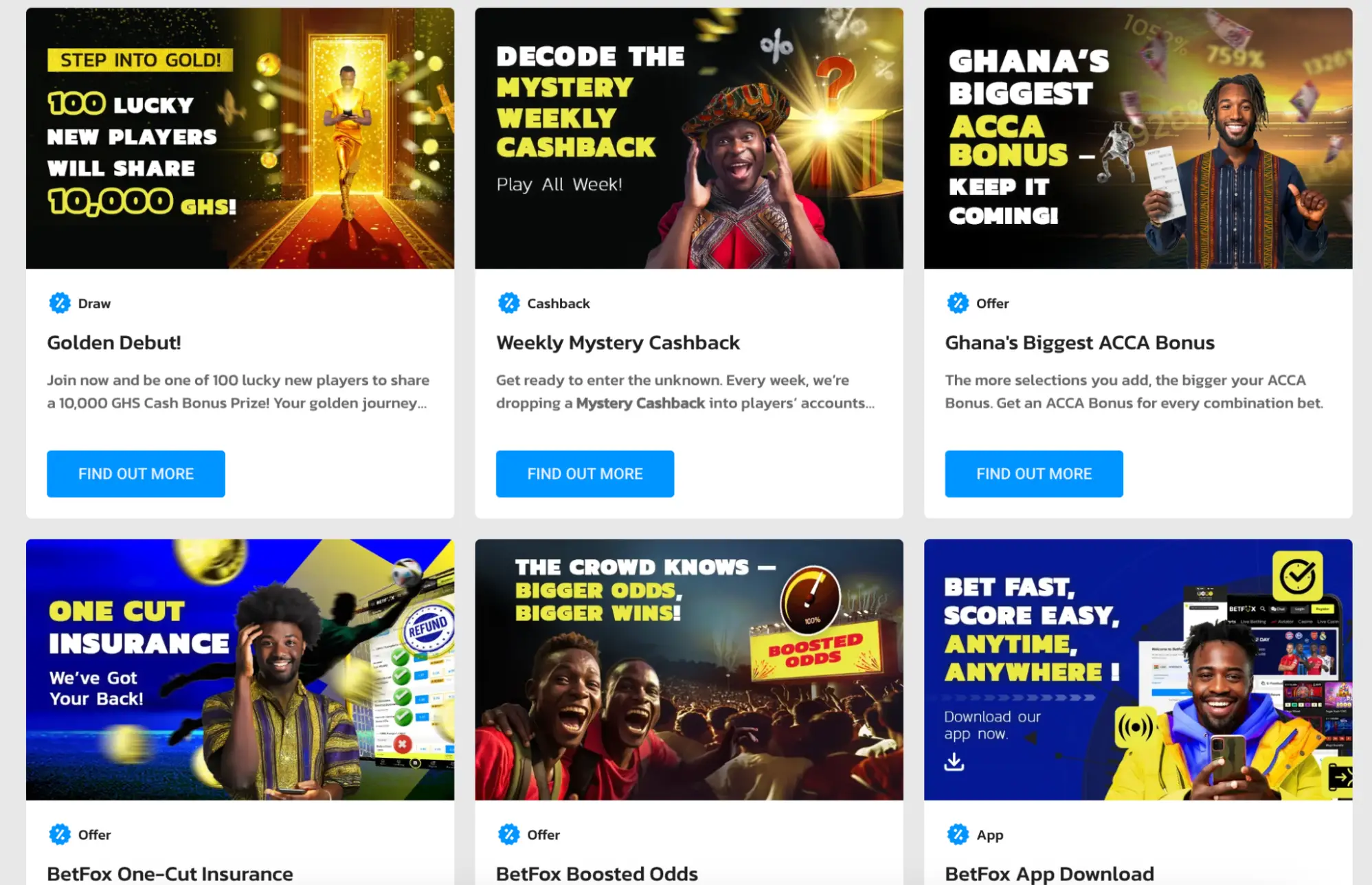Click the BetFox App Download title
The width and height of the screenshot is (1372, 885).
(1049, 874)
